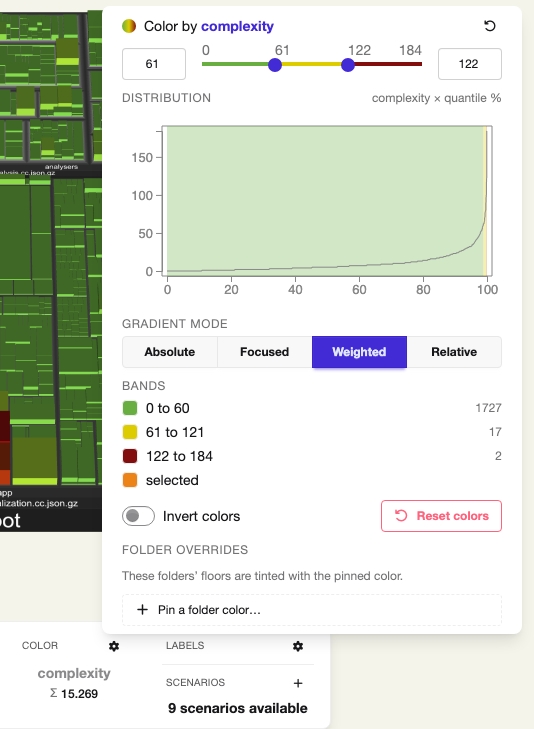Click the distribution chart area
534x729 pixels.
pyautogui.click(x=327, y=201)
